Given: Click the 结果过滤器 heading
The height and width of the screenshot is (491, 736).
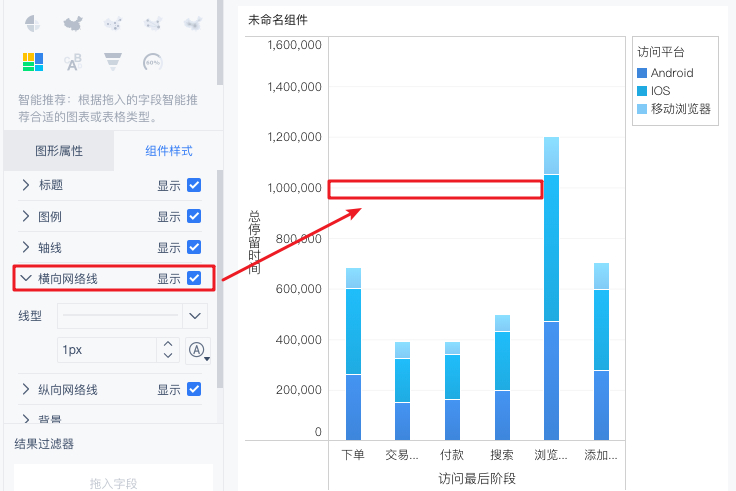Looking at the screenshot, I should click(x=44, y=444).
